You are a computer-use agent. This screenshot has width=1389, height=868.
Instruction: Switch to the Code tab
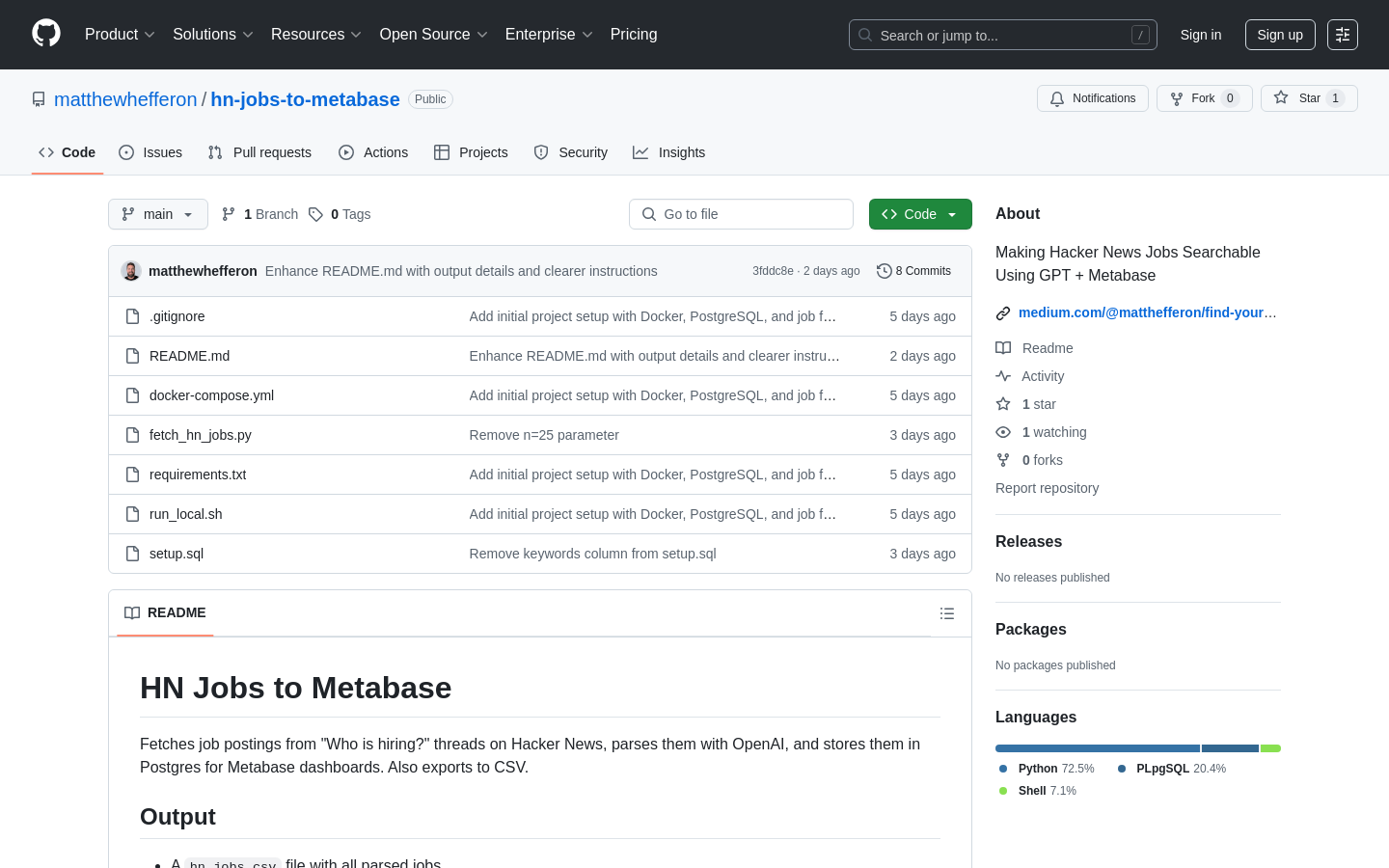pyautogui.click(x=68, y=152)
